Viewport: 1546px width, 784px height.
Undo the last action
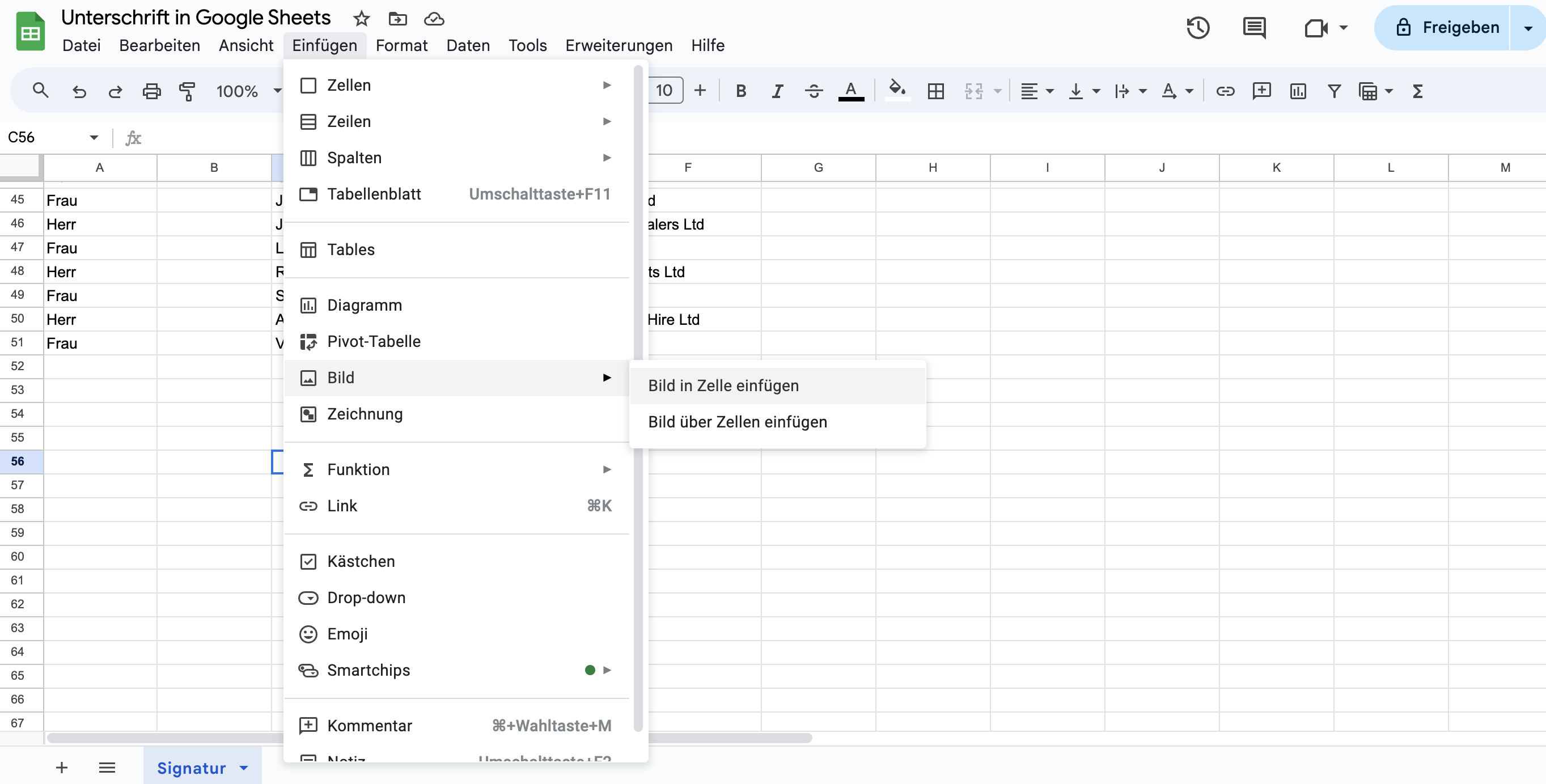(x=79, y=91)
